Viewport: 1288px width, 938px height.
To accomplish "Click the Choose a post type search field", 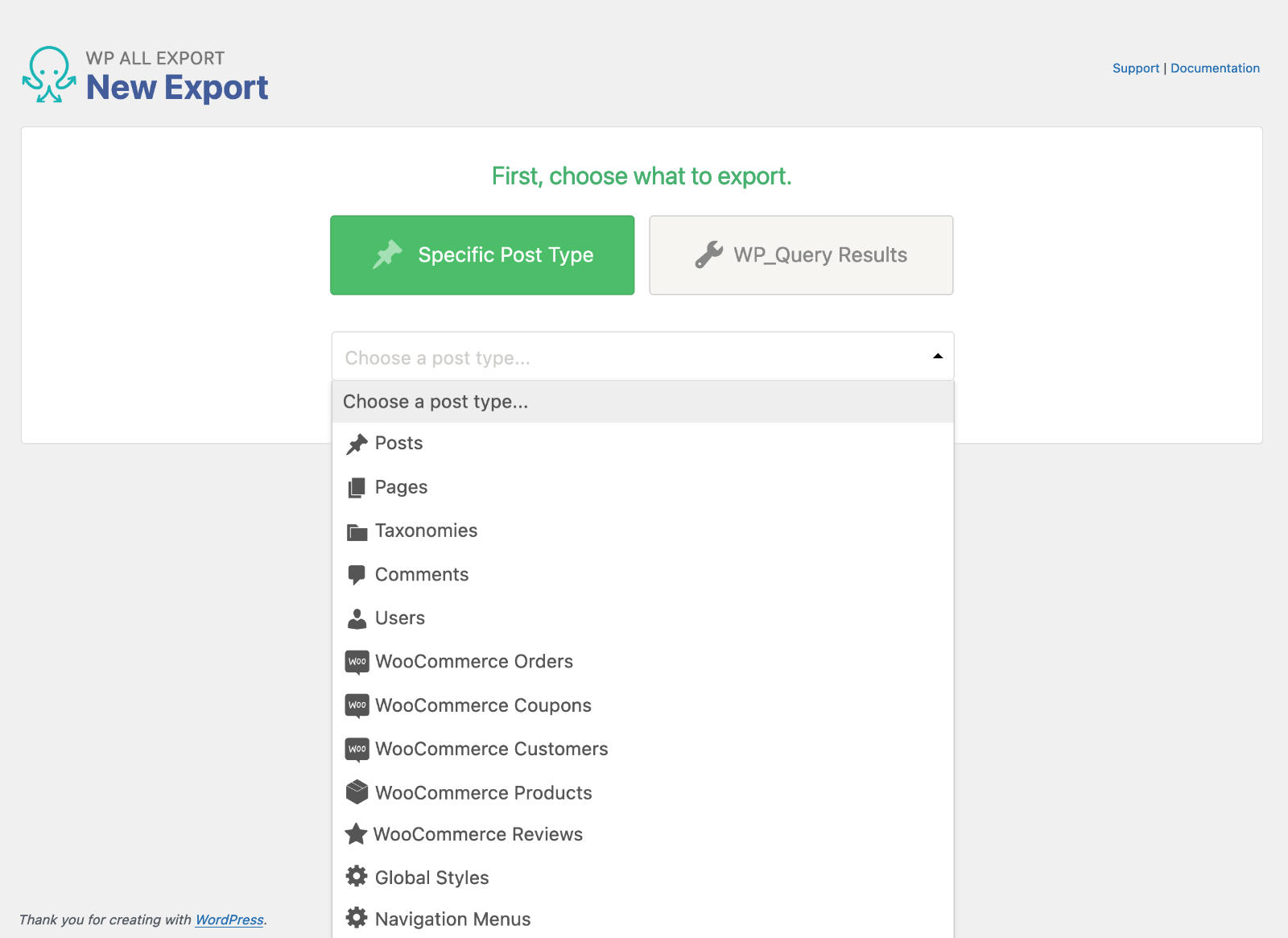I will click(x=642, y=357).
